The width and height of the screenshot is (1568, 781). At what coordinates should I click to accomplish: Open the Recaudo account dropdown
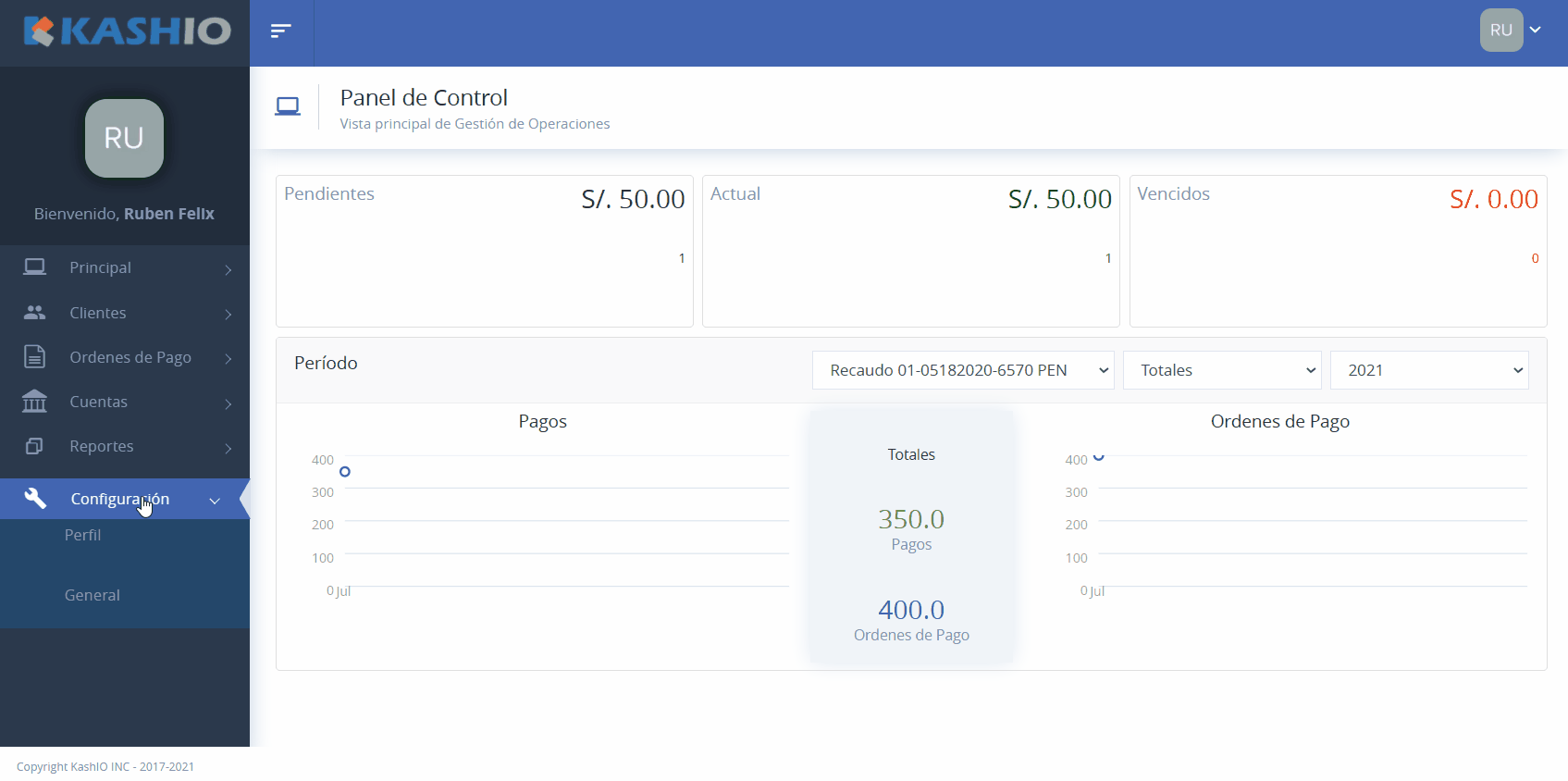pos(962,370)
